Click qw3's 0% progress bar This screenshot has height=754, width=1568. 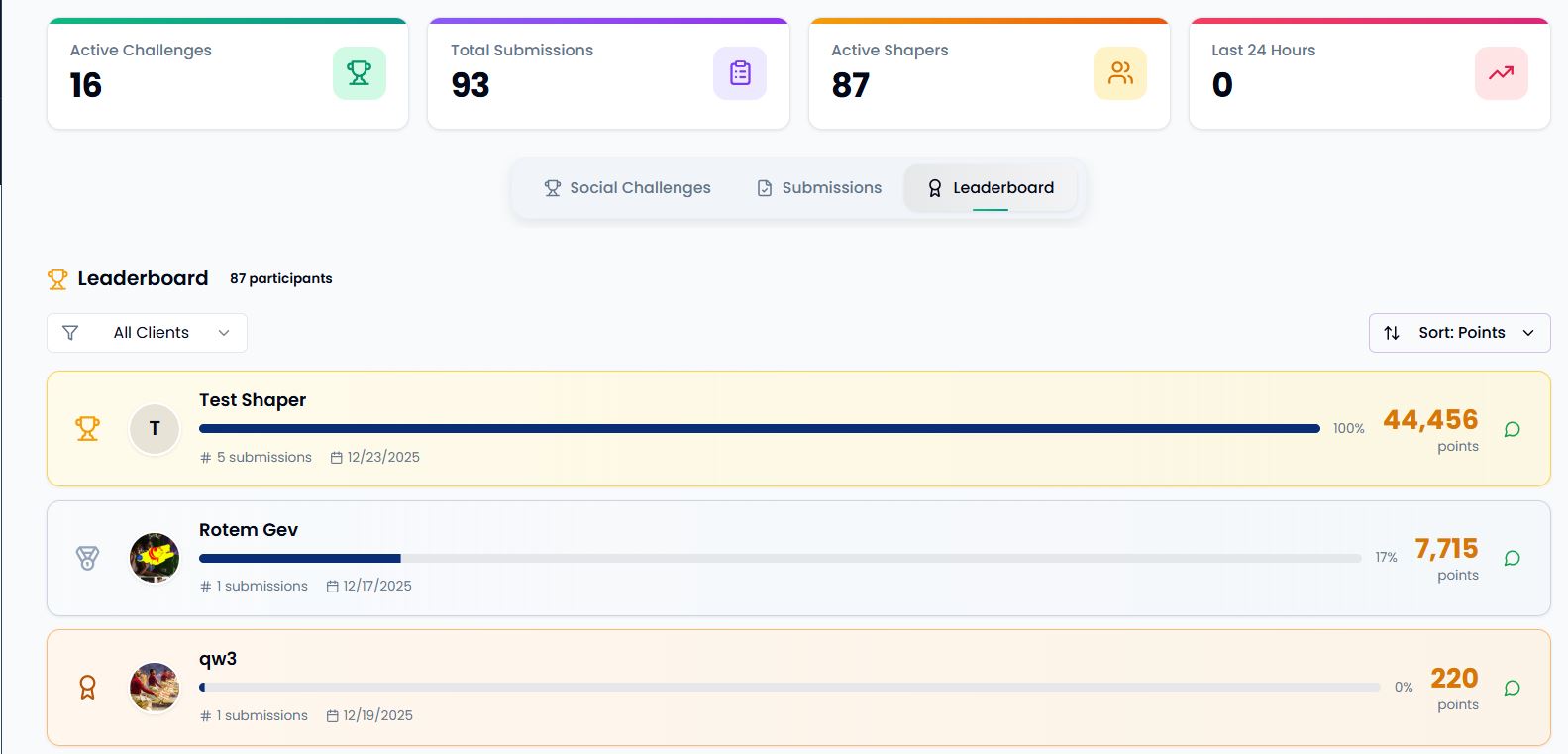(789, 687)
